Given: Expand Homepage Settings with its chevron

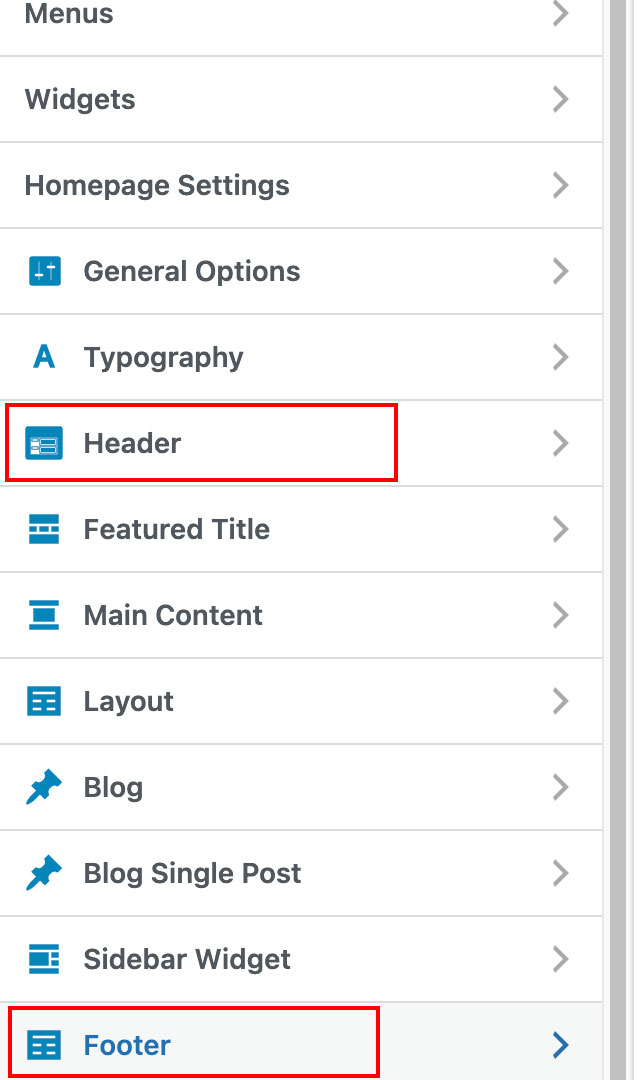Looking at the screenshot, I should [560, 185].
